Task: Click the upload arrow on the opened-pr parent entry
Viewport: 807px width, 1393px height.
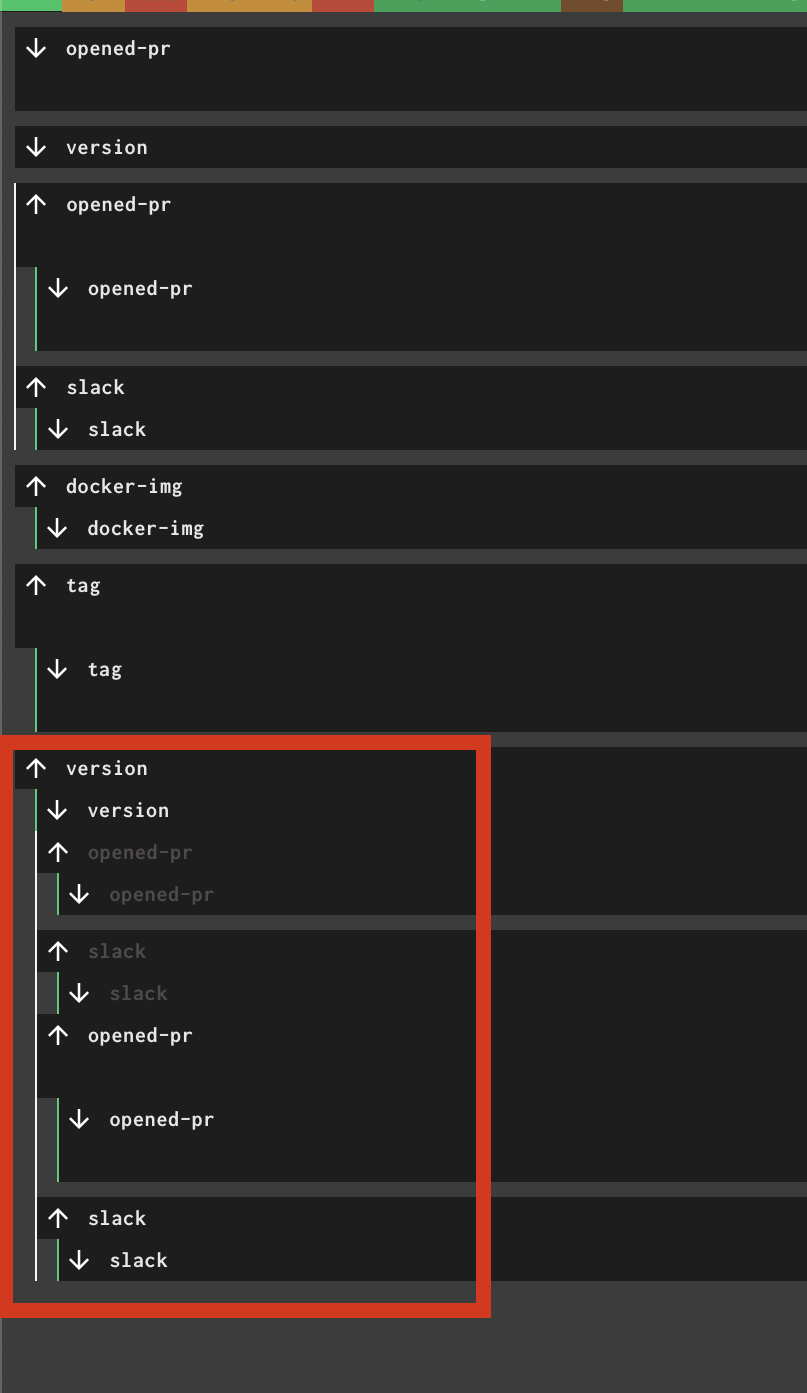Action: point(36,203)
